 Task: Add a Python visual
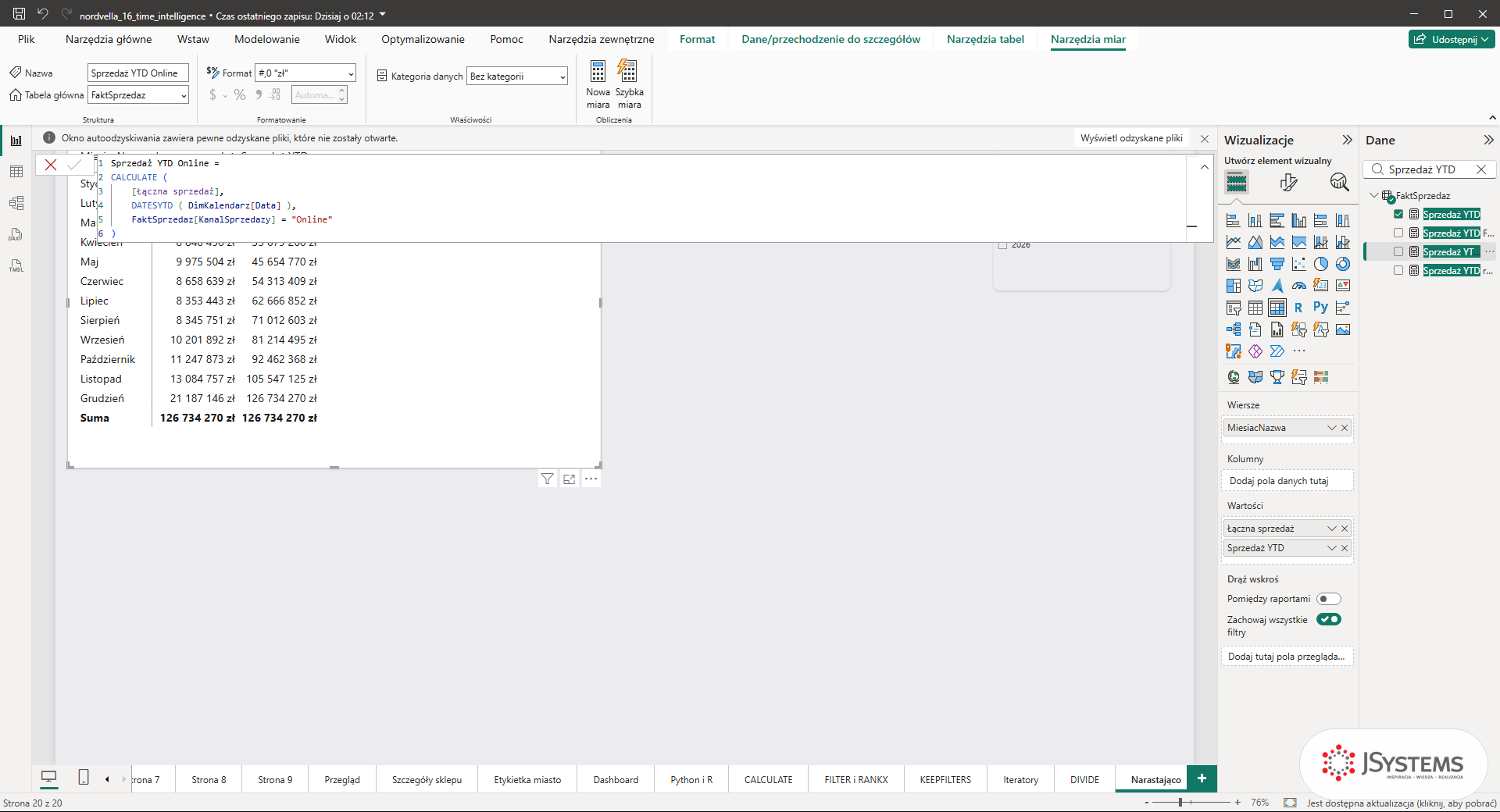(x=1320, y=308)
